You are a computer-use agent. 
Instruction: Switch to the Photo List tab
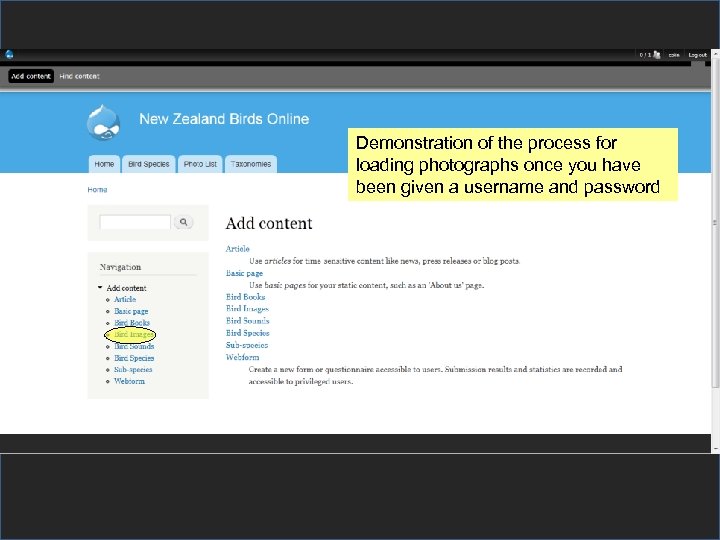coord(200,164)
